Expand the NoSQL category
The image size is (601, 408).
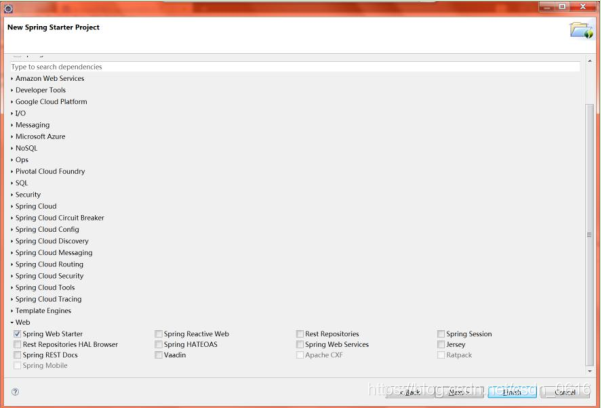point(12,148)
